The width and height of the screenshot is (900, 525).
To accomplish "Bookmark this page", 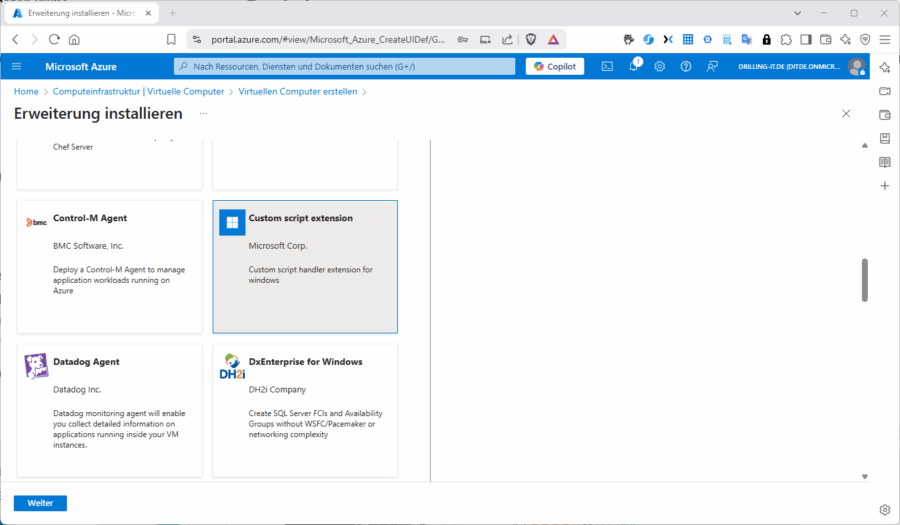I will tap(171, 39).
